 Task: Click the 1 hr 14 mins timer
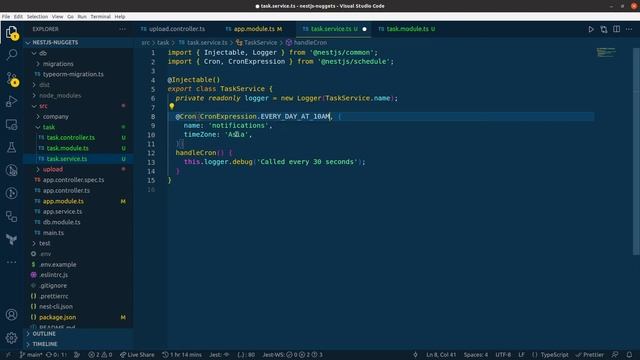tap(182, 355)
